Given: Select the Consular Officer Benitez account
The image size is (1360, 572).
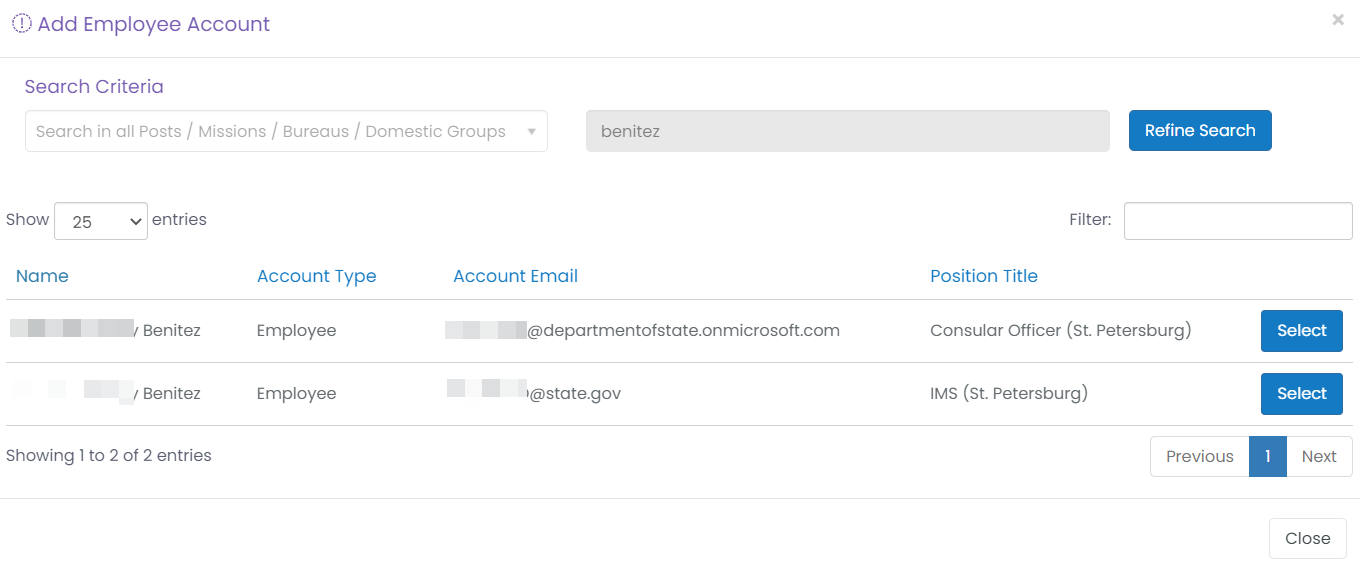Looking at the screenshot, I should coord(1302,331).
